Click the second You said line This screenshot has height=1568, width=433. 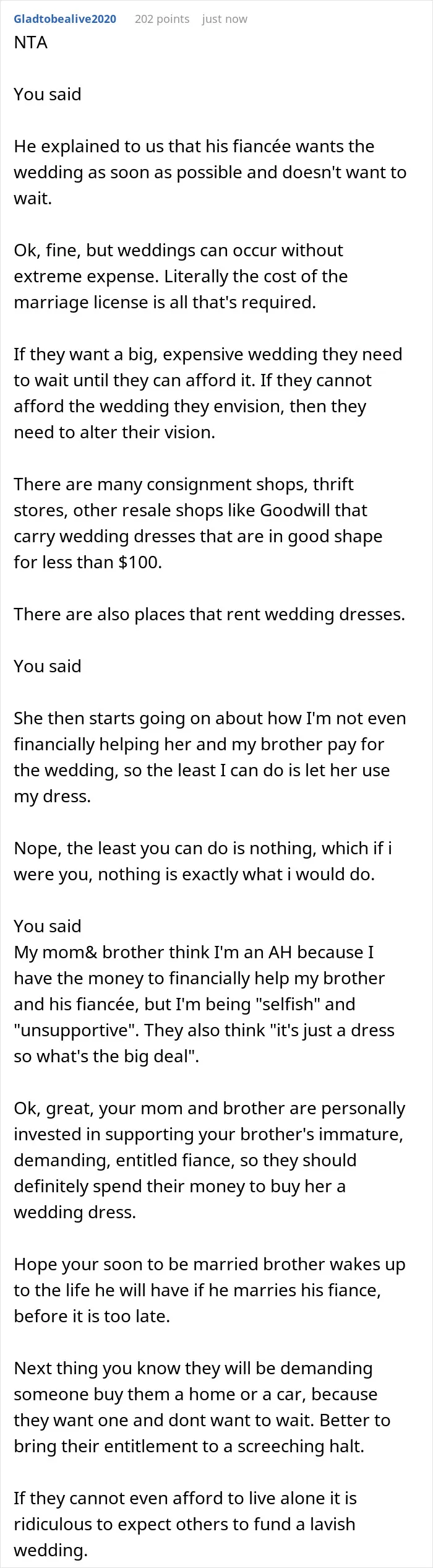point(48,666)
